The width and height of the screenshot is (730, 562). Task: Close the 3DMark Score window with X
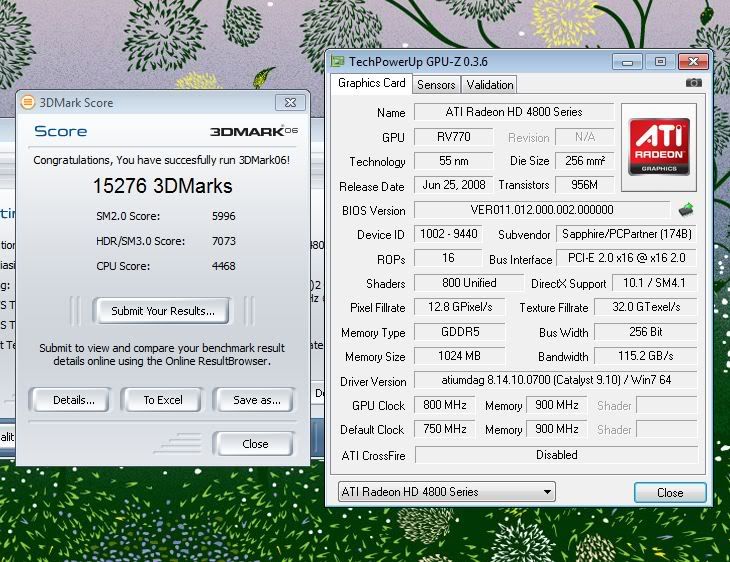tap(291, 102)
